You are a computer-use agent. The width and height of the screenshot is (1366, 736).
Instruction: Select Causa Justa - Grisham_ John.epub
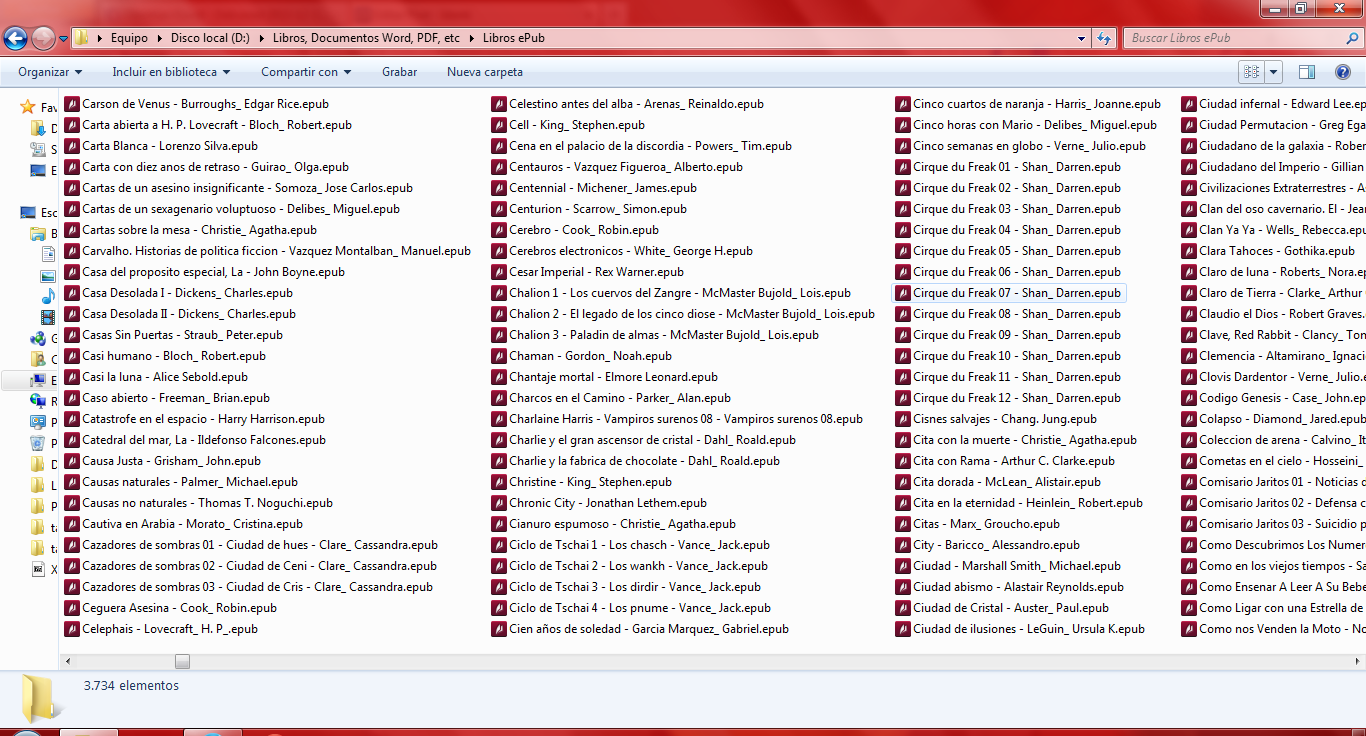pos(163,461)
